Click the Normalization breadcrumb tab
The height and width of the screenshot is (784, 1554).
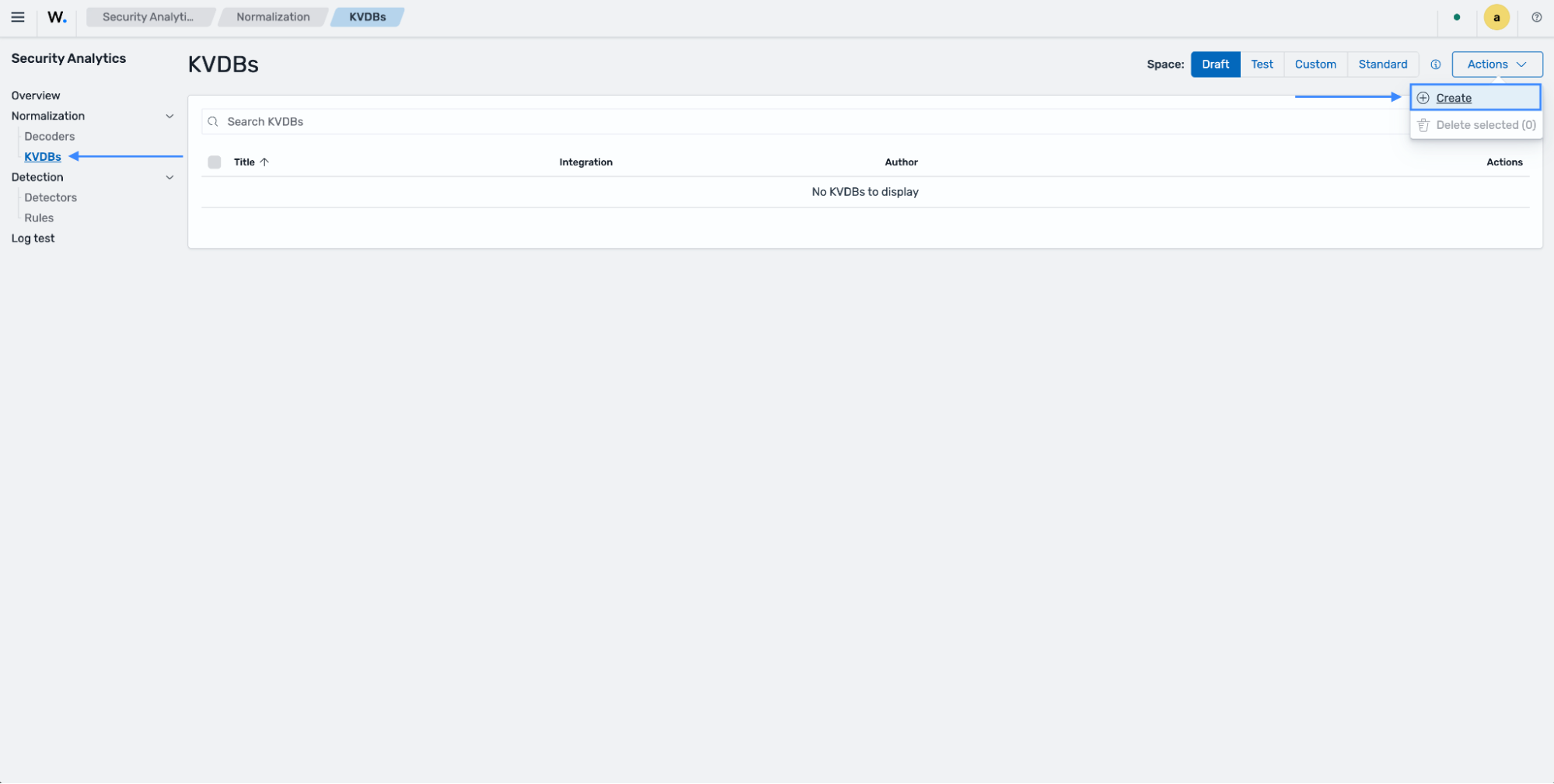click(273, 17)
